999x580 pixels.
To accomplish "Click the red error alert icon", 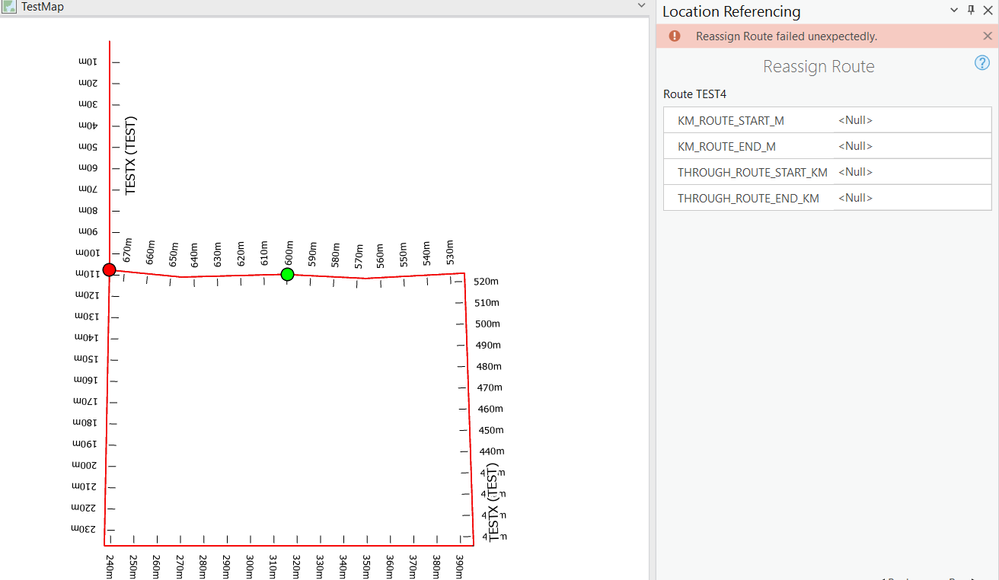I will [x=674, y=36].
